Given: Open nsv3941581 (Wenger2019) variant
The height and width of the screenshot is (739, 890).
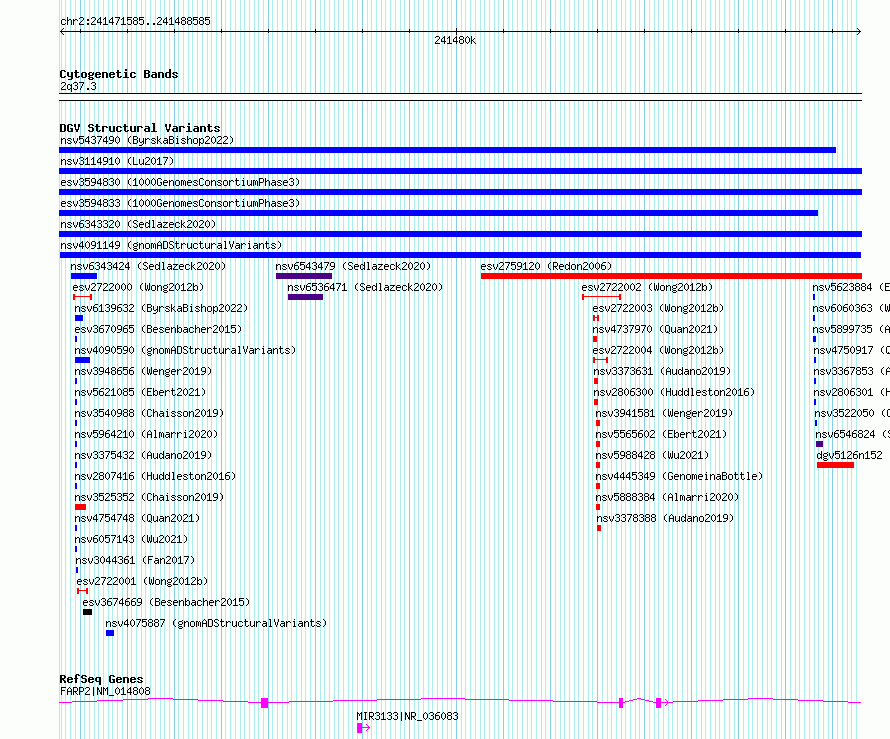Looking at the screenshot, I should [664, 413].
